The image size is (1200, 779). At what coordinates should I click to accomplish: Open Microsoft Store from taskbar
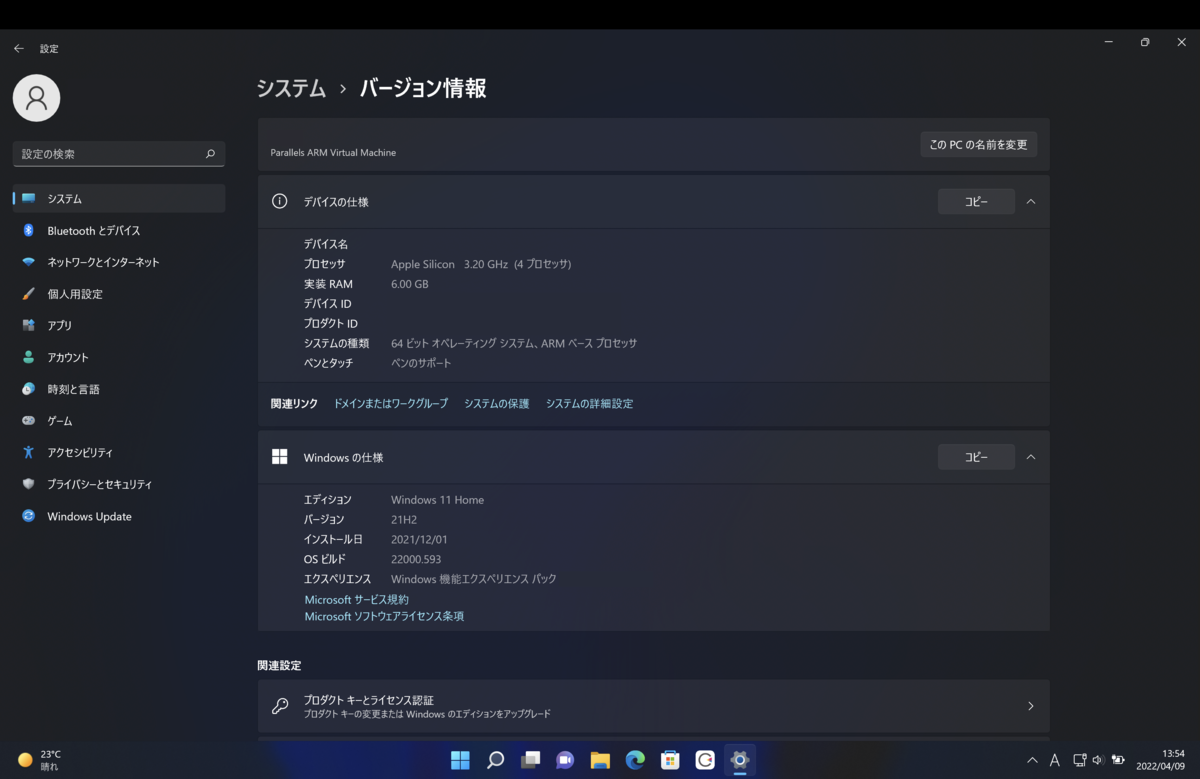tap(670, 760)
